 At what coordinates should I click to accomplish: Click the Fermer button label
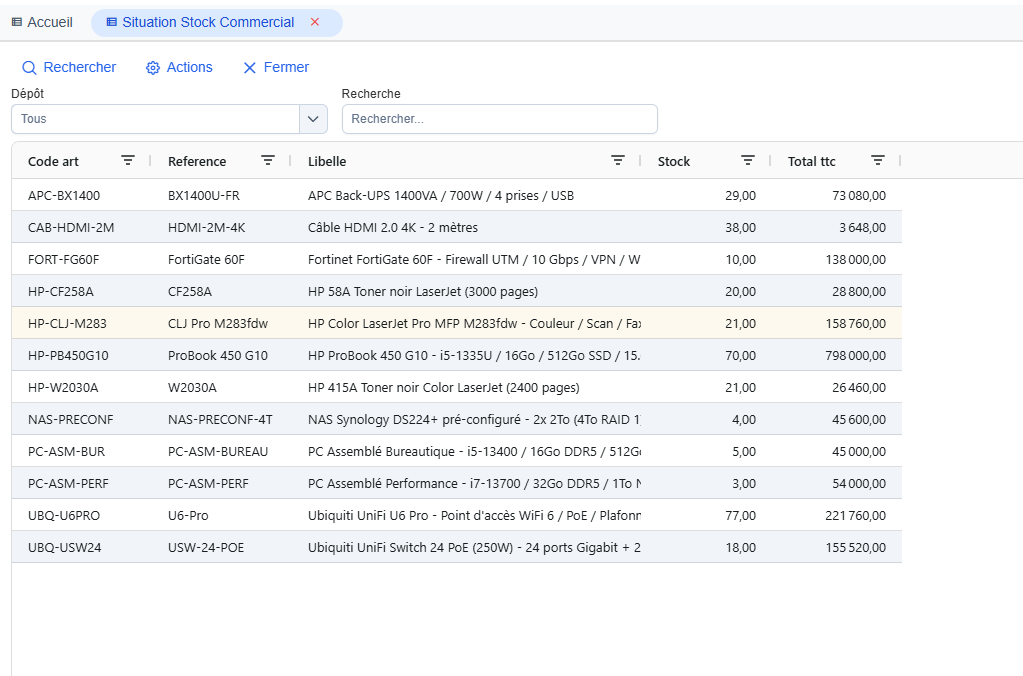tap(286, 67)
